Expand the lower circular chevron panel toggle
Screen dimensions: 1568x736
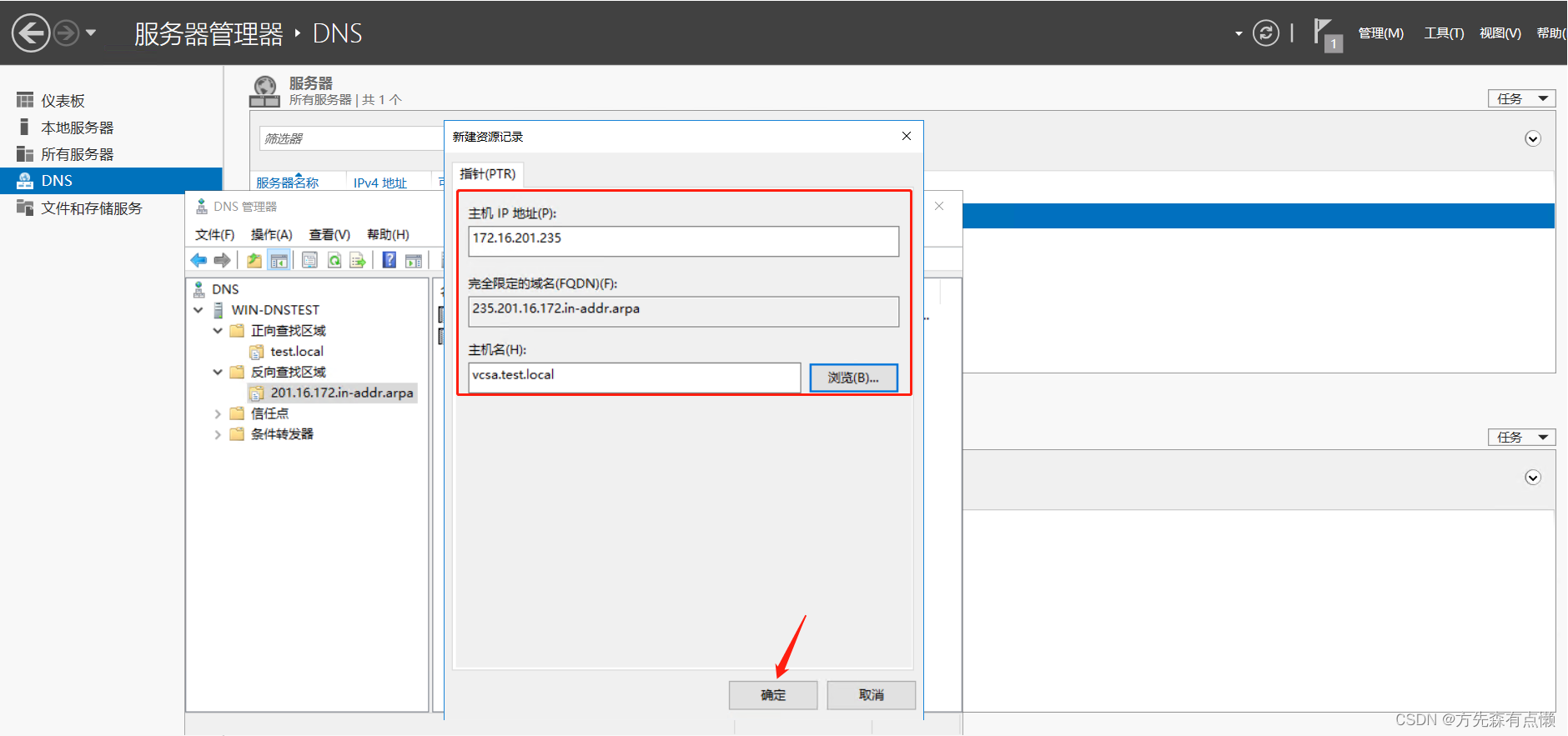click(x=1533, y=477)
